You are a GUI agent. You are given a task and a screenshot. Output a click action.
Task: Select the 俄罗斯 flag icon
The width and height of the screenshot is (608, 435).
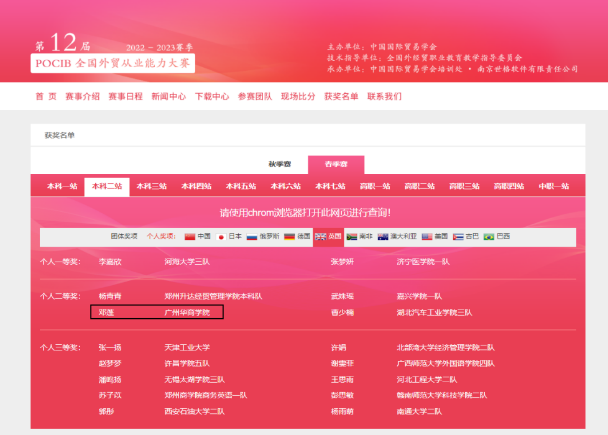252,236
